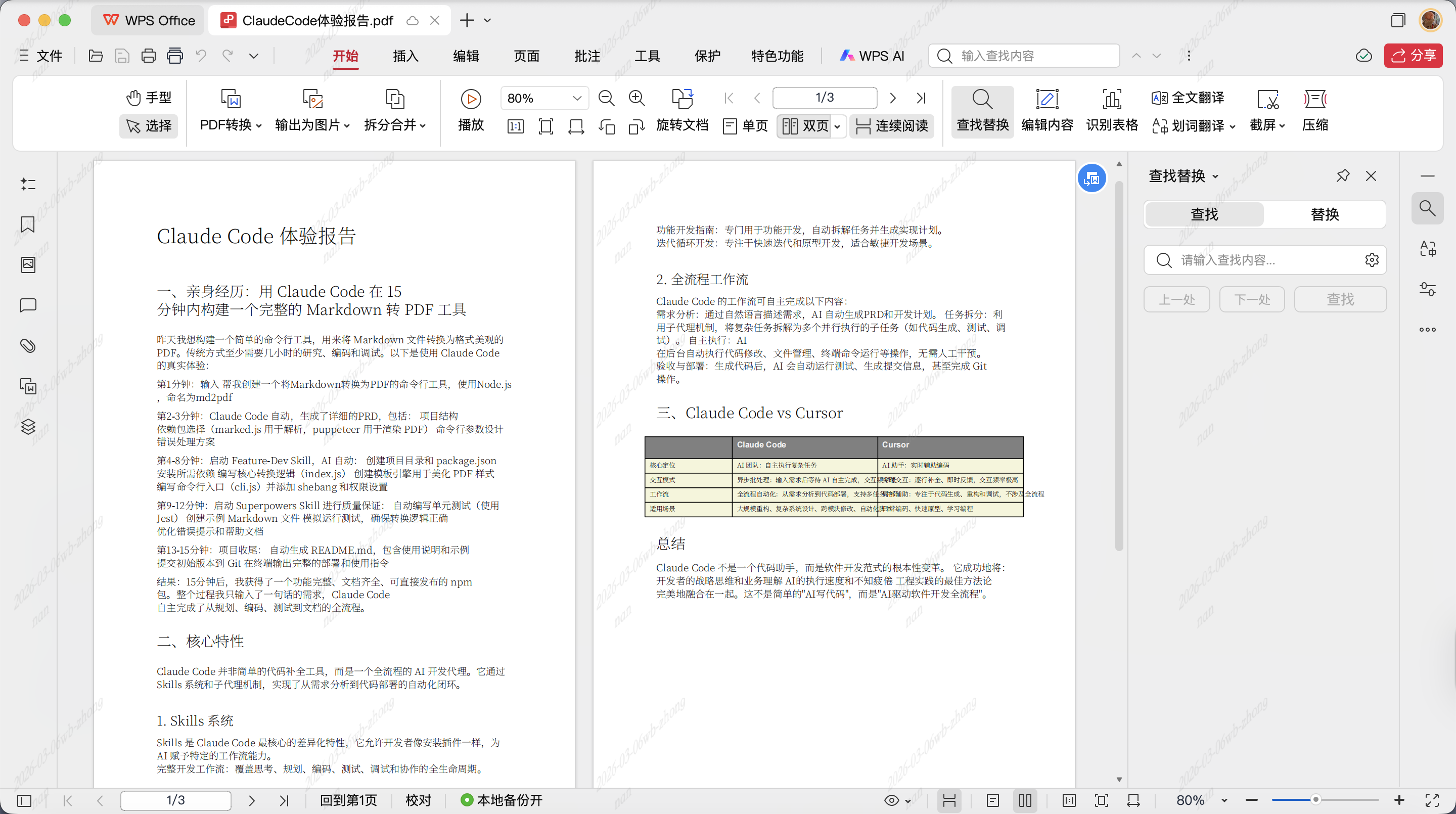Click the search settings gear icon
The height and width of the screenshot is (814, 1456).
tap(1372, 260)
